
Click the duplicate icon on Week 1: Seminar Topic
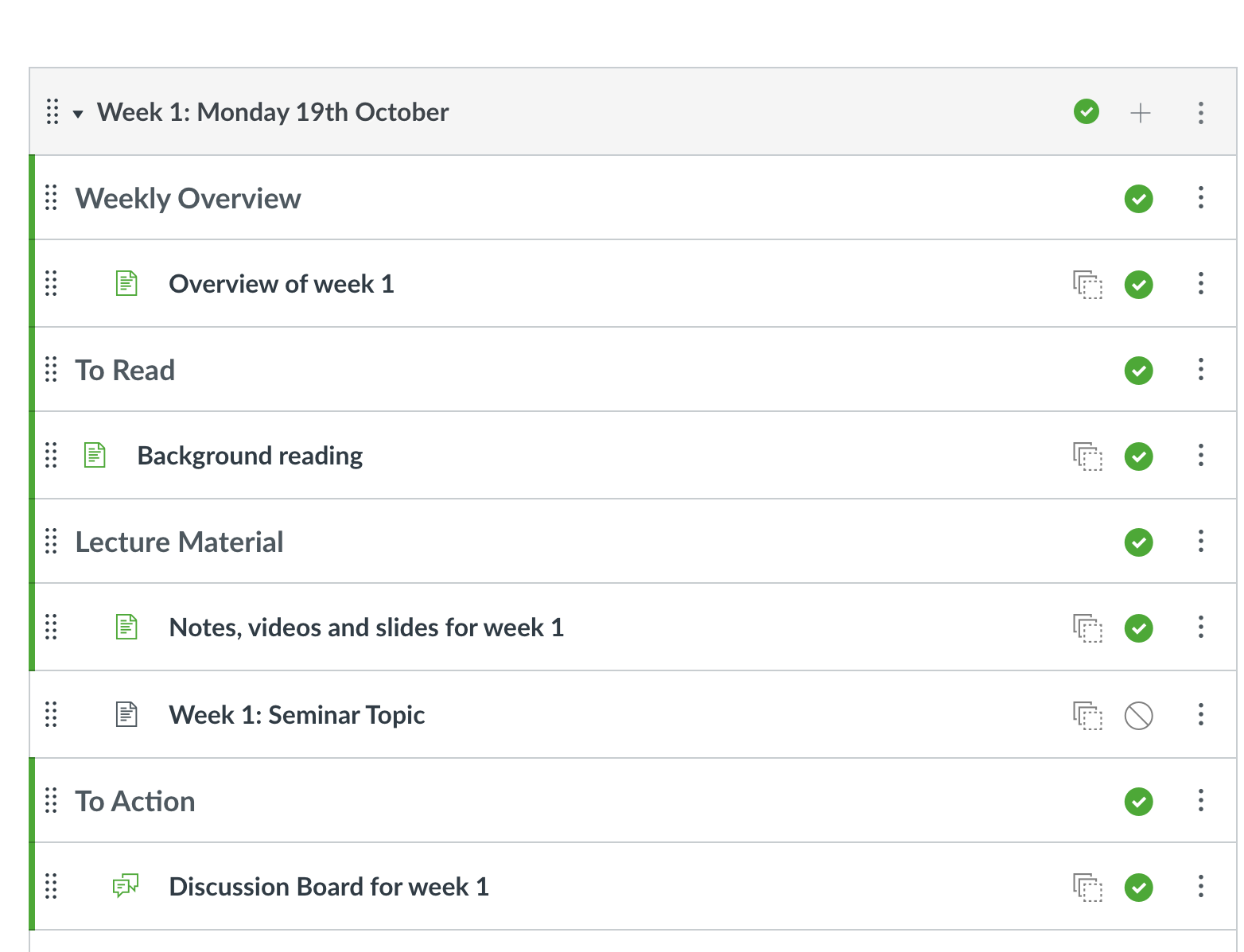(1087, 715)
